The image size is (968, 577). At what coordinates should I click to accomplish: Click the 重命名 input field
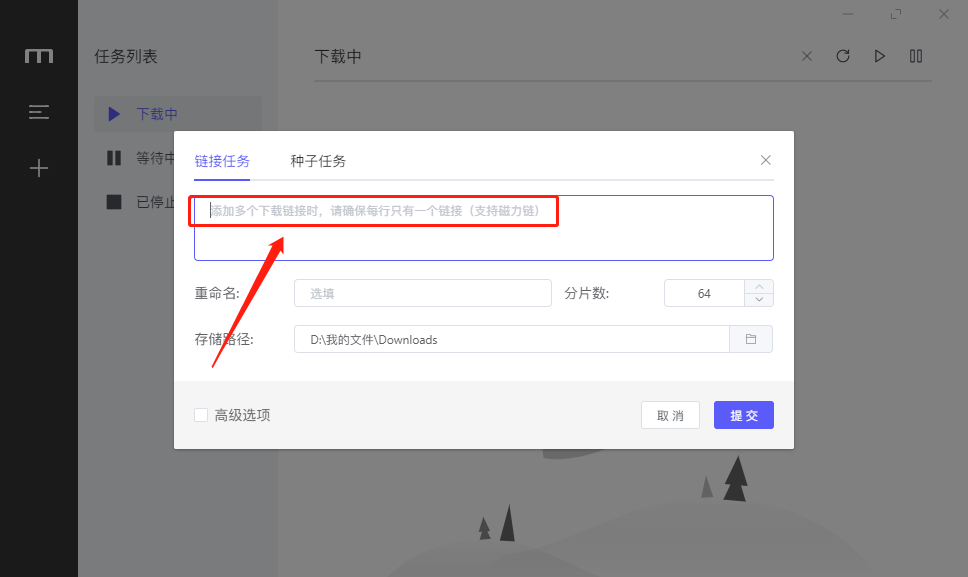[423, 293]
